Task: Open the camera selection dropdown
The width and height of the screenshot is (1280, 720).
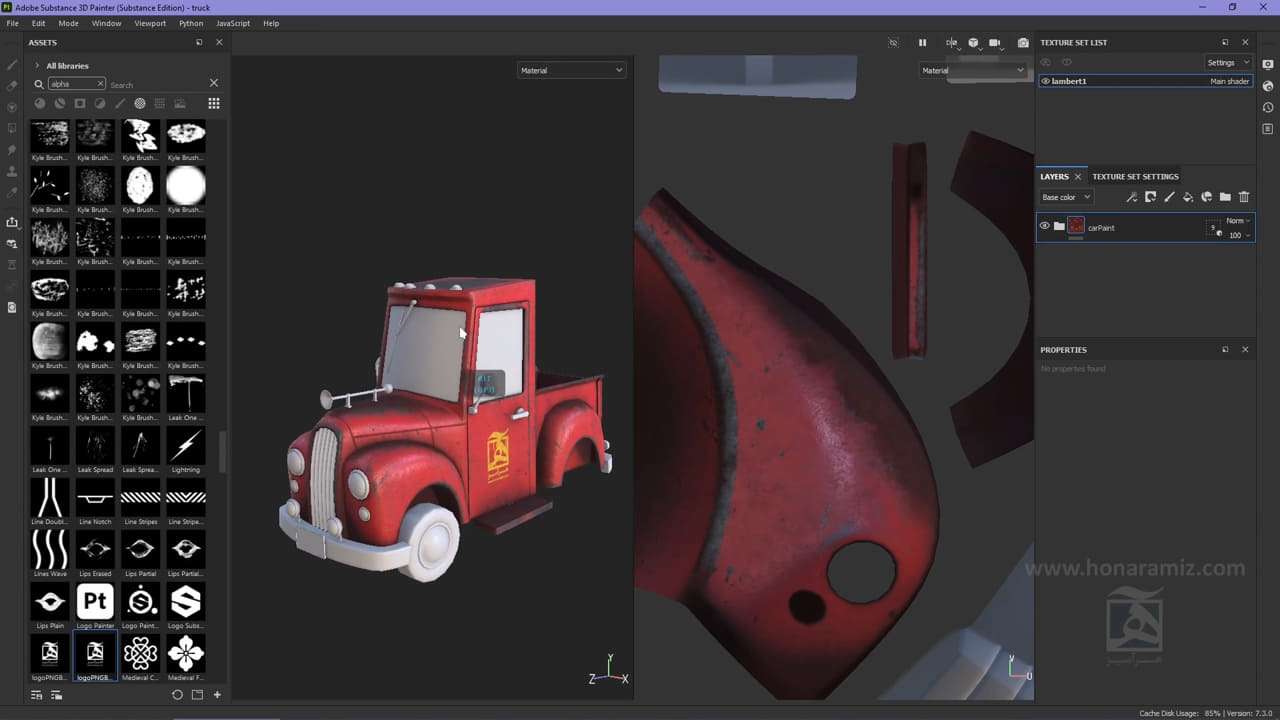Action: click(x=996, y=43)
